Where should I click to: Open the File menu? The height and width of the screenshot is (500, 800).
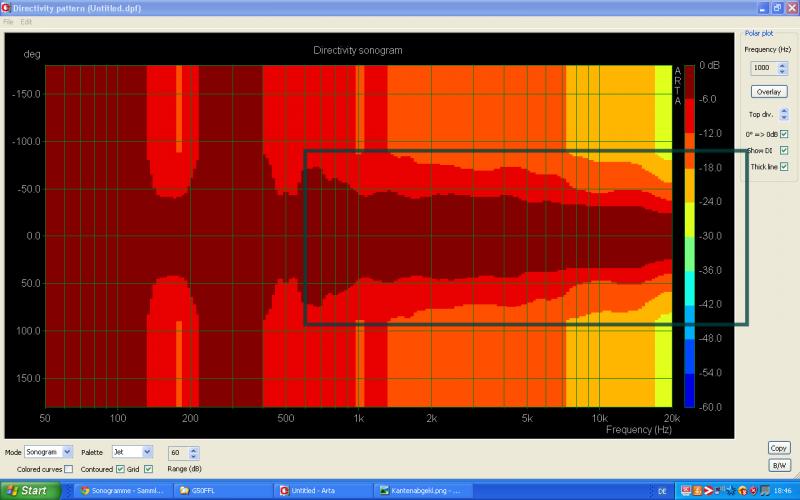point(8,21)
